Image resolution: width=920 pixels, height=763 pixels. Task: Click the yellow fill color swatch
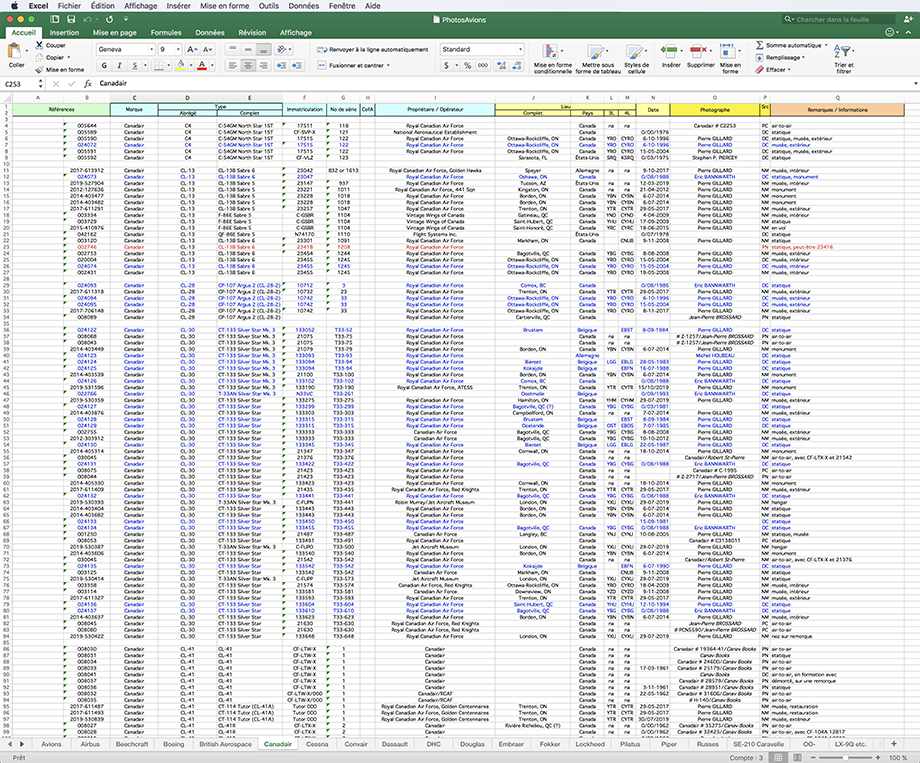[181, 65]
